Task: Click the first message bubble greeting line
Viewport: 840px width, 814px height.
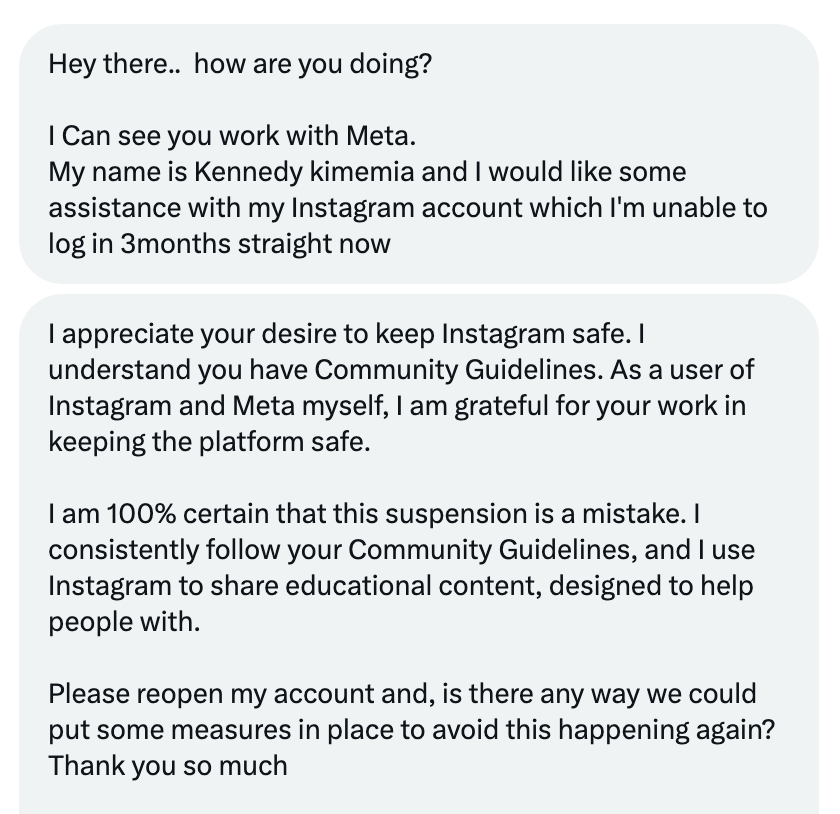Action: (x=240, y=64)
